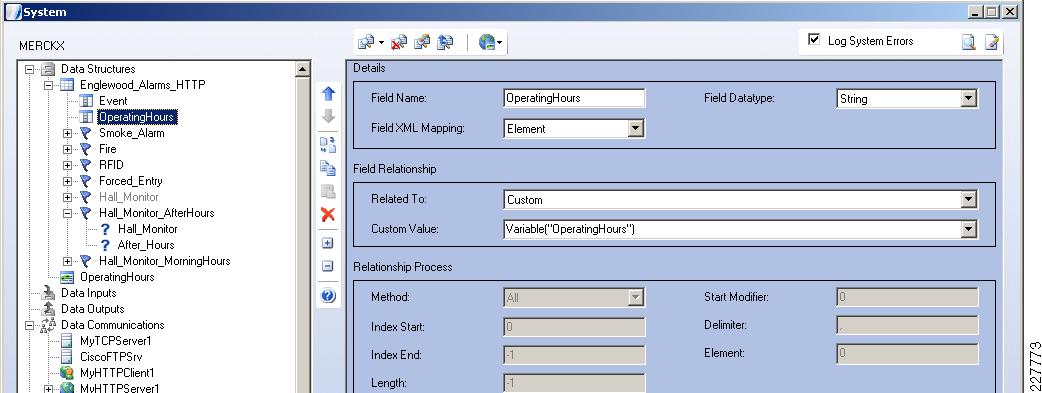Open the Field Datatype String dropdown
This screenshot has width=1042, height=393.
click(x=968, y=99)
